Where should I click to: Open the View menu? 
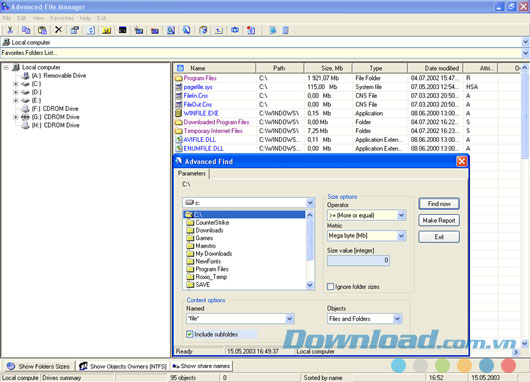[38, 18]
